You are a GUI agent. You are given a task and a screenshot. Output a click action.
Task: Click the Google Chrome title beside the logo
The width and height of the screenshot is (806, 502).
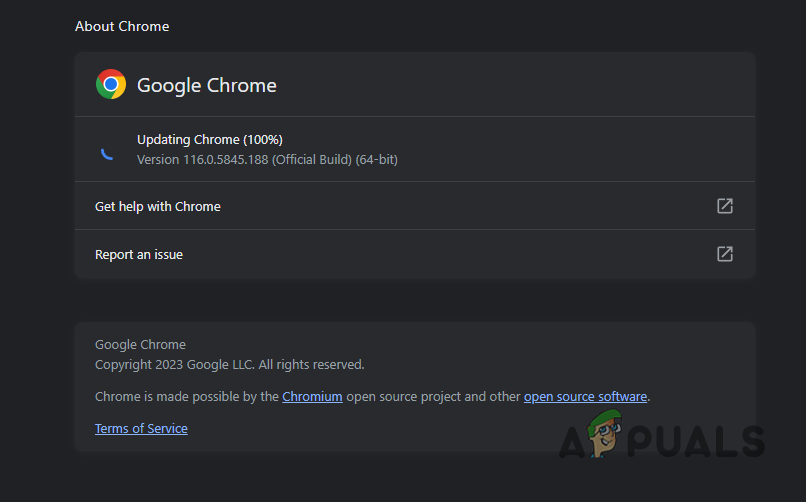tap(207, 85)
